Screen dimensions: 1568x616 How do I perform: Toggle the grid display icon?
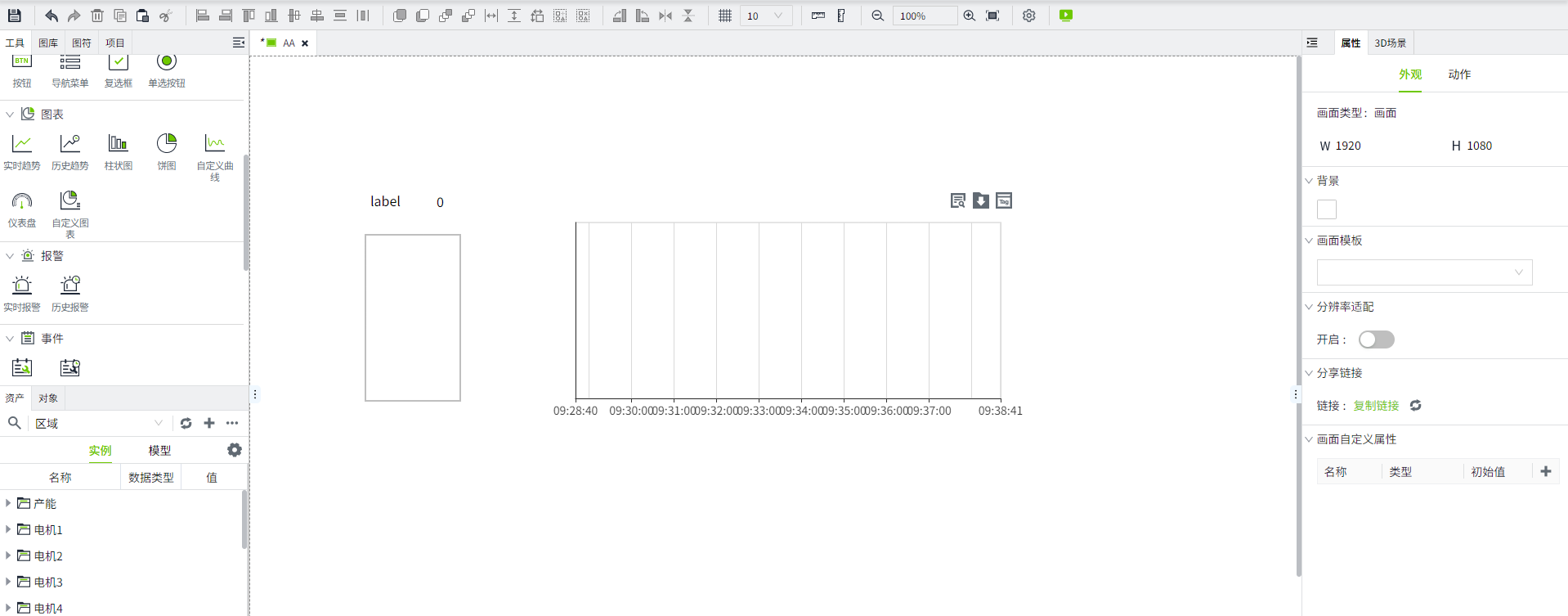pos(724,16)
